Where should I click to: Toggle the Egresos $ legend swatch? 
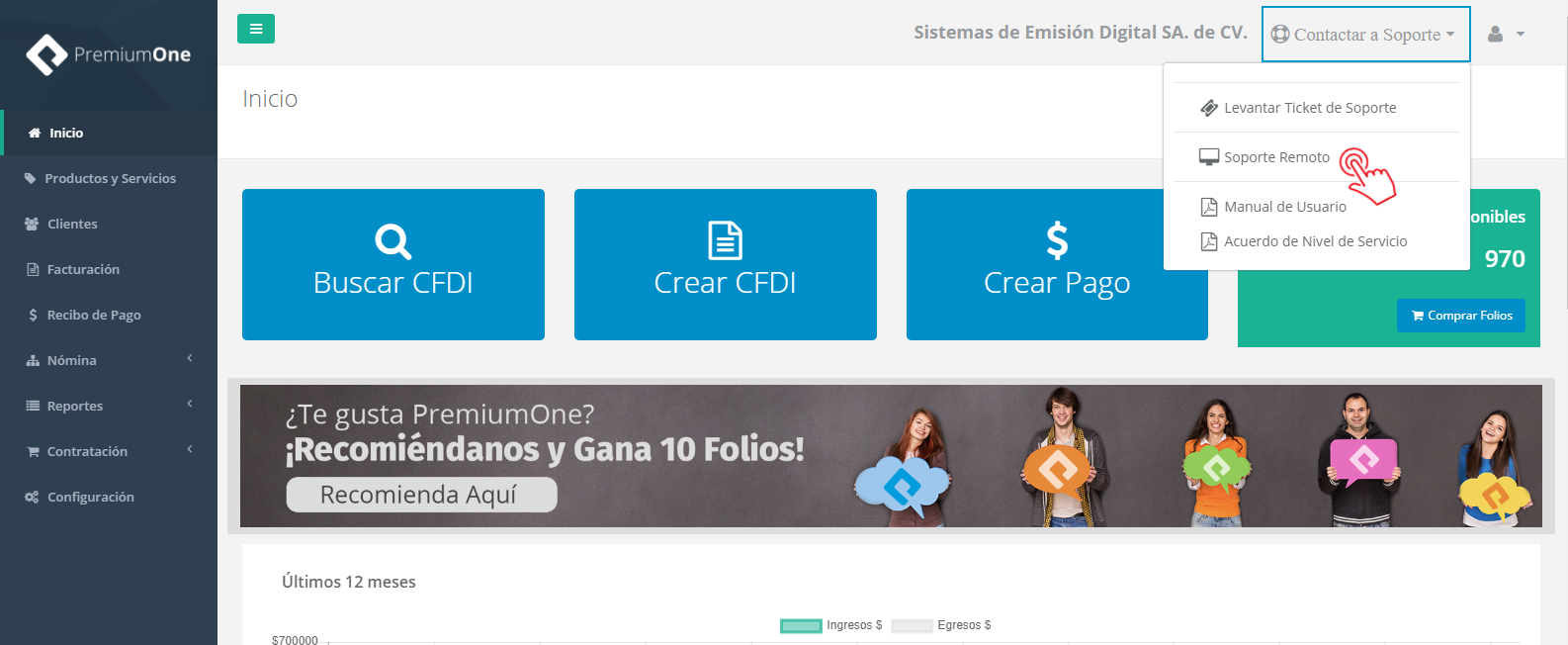coord(912,625)
